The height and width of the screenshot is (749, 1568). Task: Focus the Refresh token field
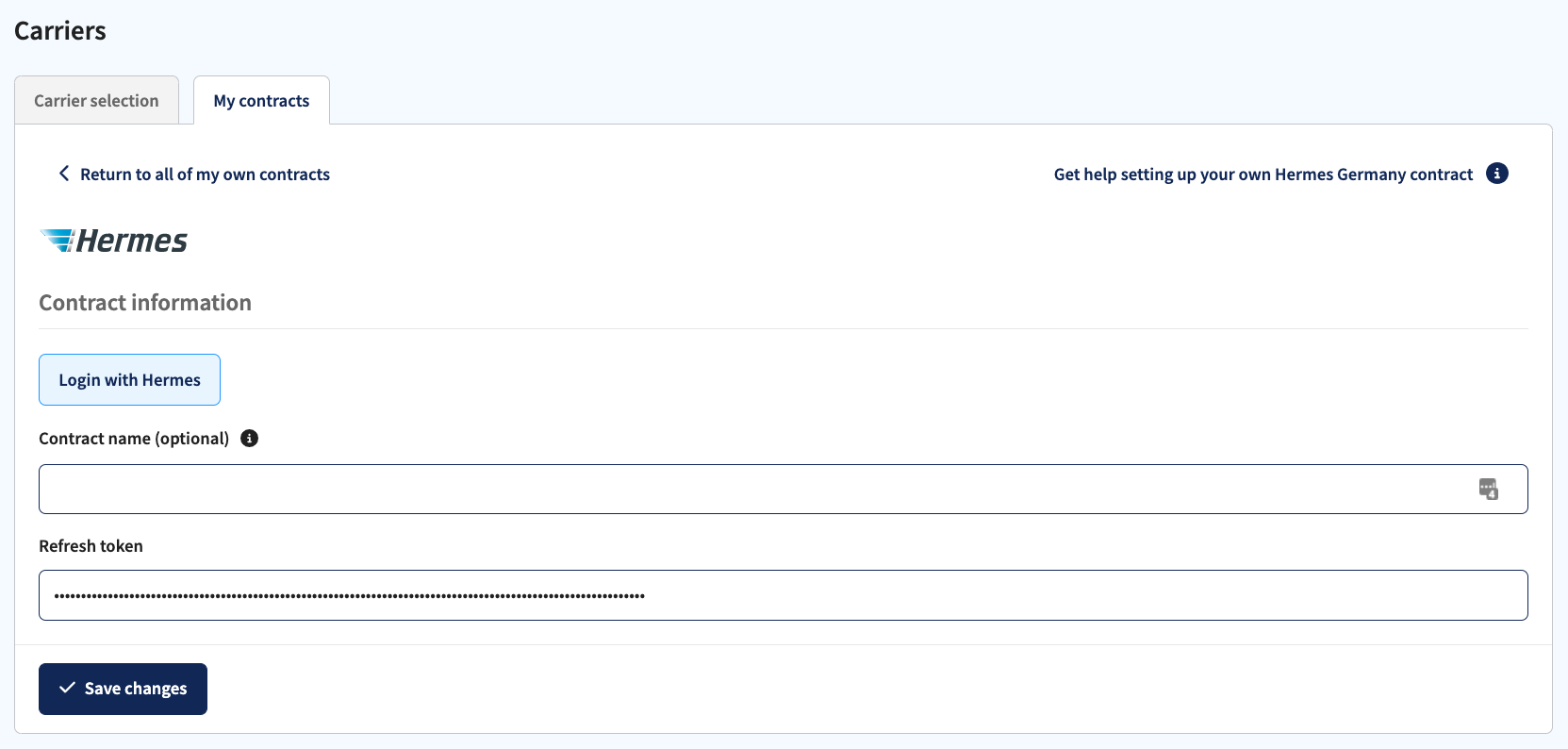click(x=783, y=595)
